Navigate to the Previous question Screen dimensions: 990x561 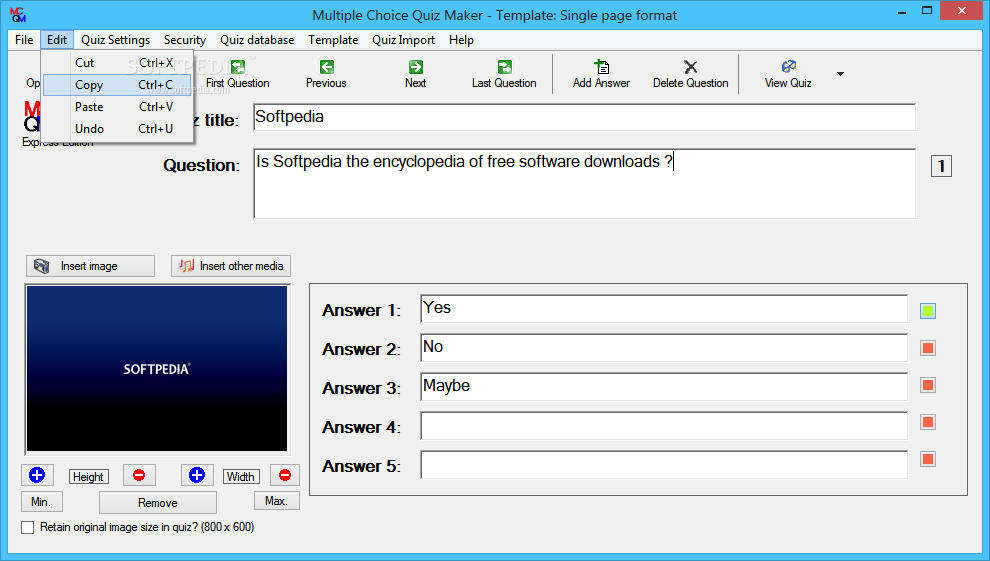click(x=326, y=74)
